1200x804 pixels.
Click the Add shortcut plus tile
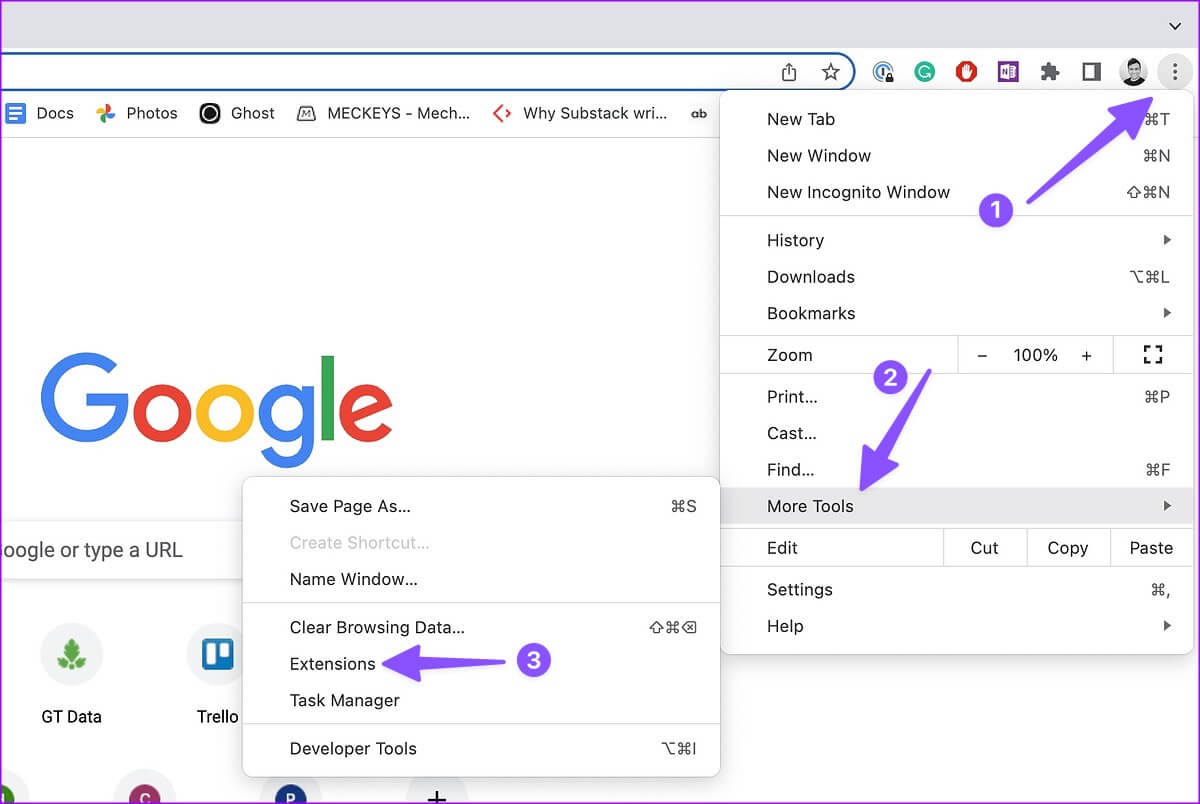436,790
